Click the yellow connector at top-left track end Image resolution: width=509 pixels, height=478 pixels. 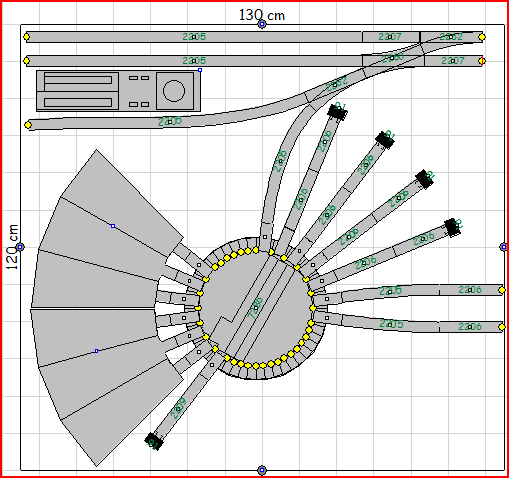tap(27, 37)
